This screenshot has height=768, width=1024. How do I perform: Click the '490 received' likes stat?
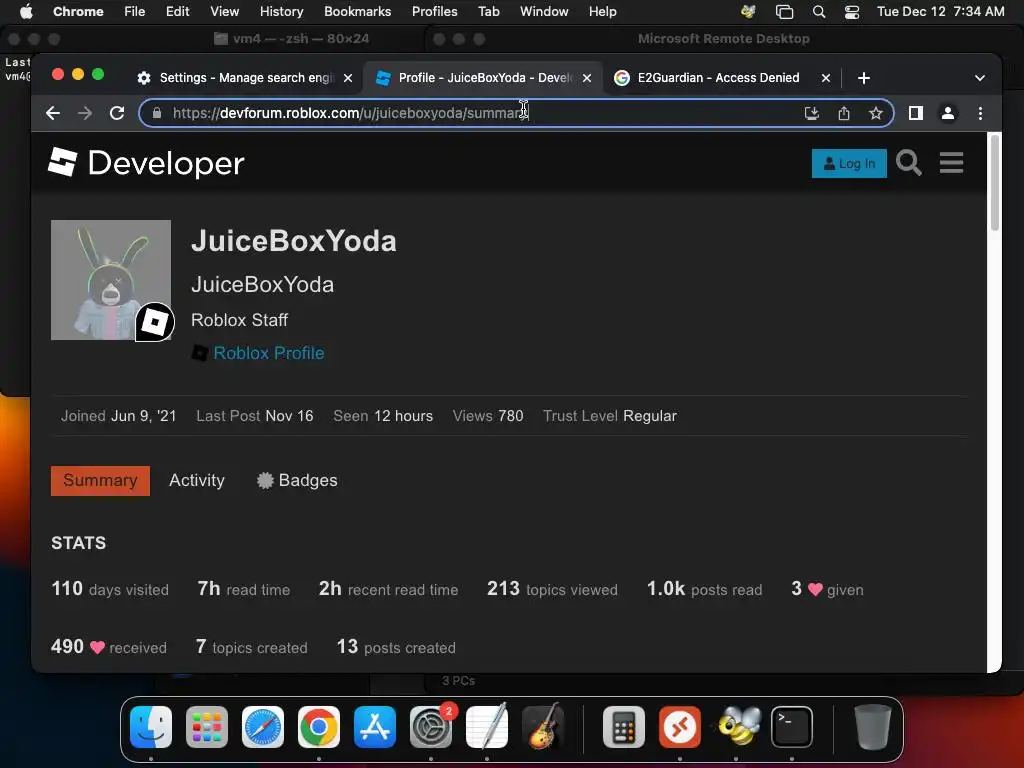click(109, 647)
